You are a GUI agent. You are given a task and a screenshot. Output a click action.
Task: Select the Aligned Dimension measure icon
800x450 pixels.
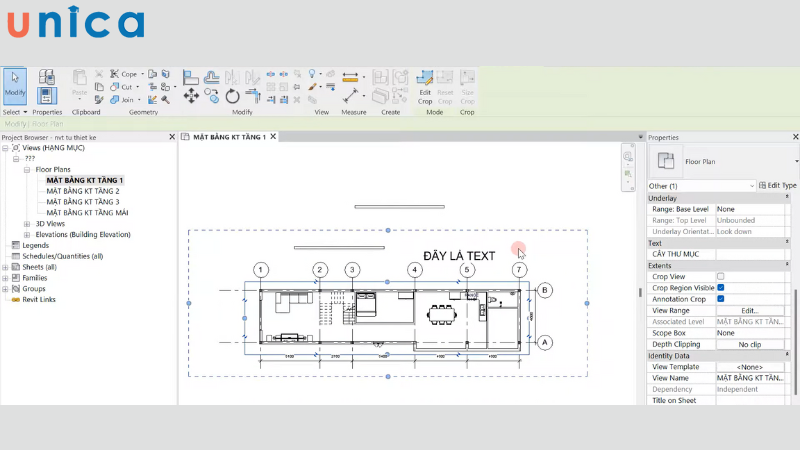pos(351,76)
